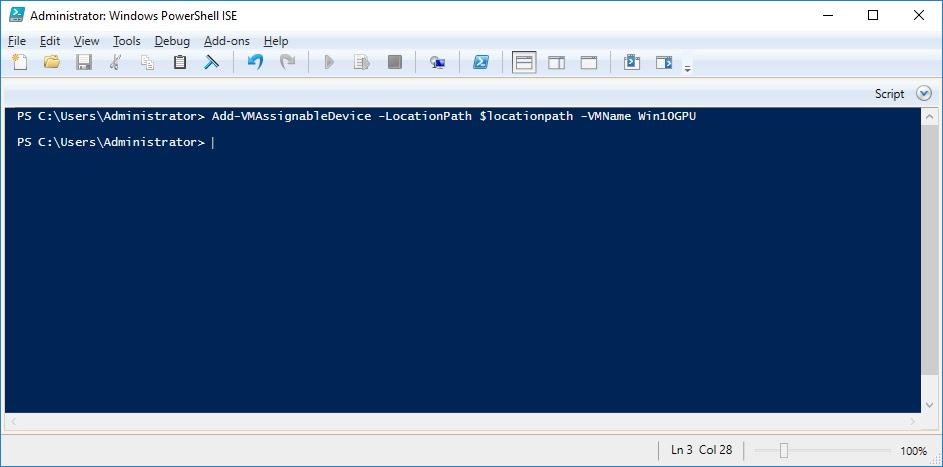Show Script Pane Top layout

click(x=524, y=63)
